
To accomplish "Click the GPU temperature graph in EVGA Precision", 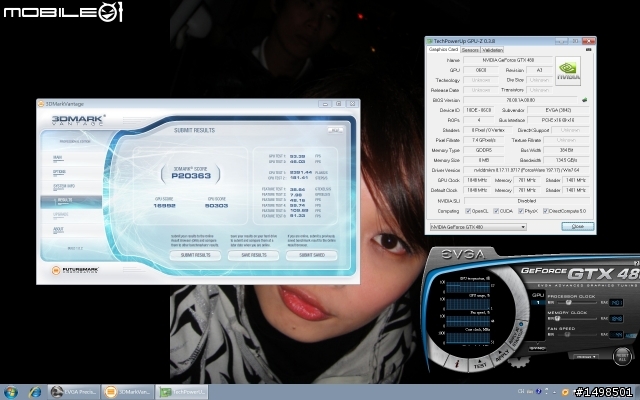I will (x=468, y=287).
